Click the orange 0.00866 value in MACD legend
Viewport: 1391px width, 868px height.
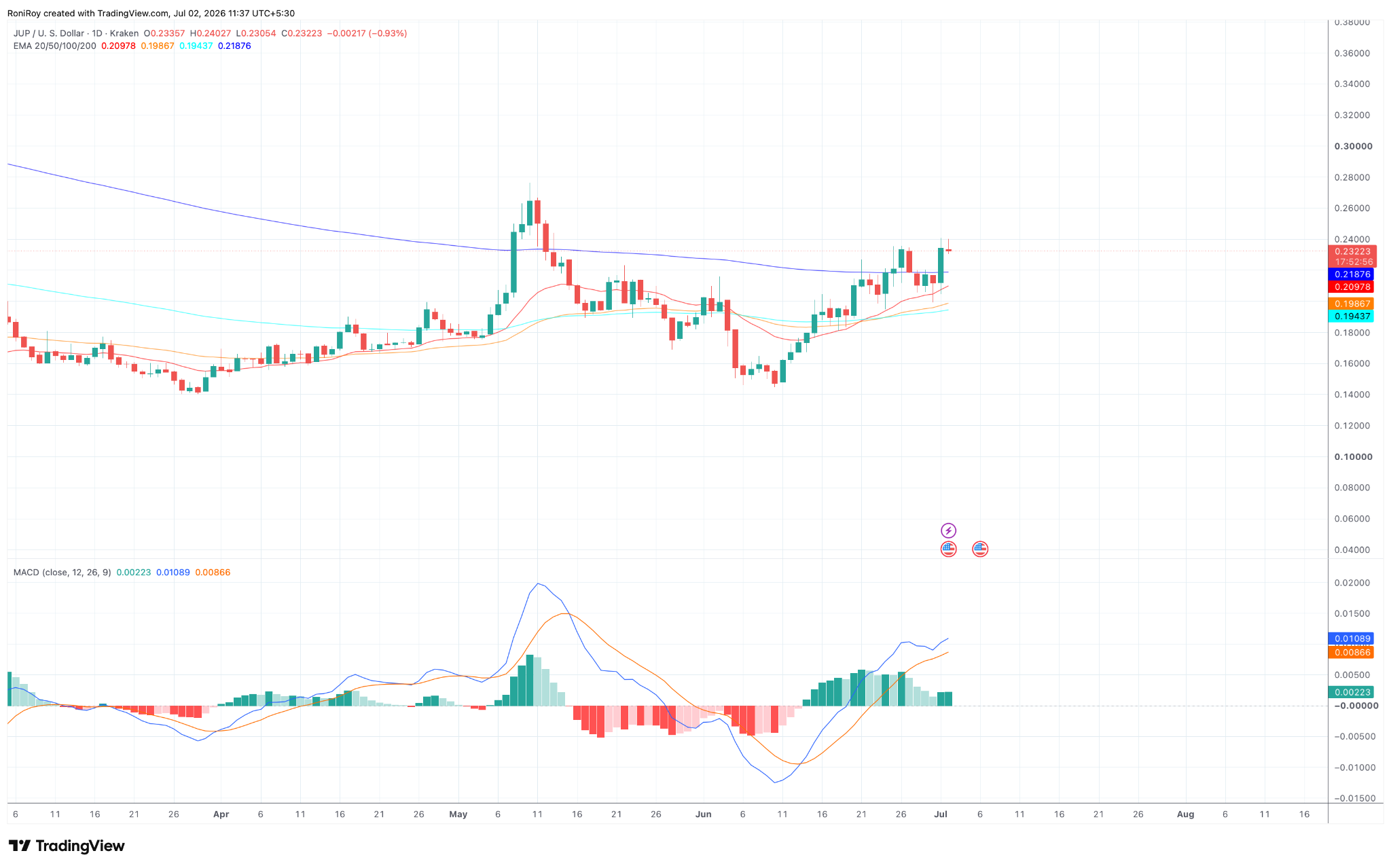tap(213, 573)
